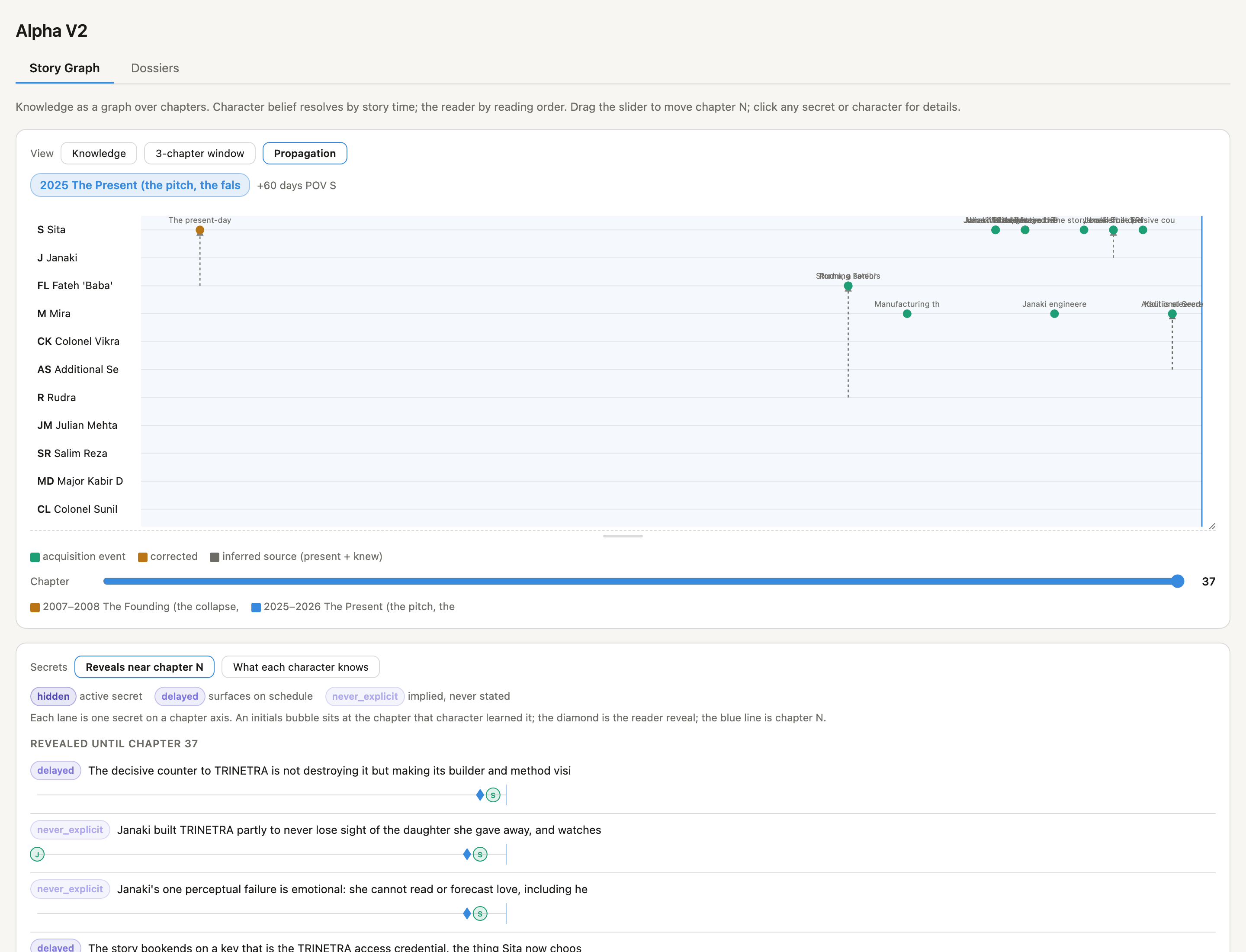Image resolution: width=1246 pixels, height=952 pixels.
Task: Select 'What each character knows' view
Action: (x=301, y=667)
